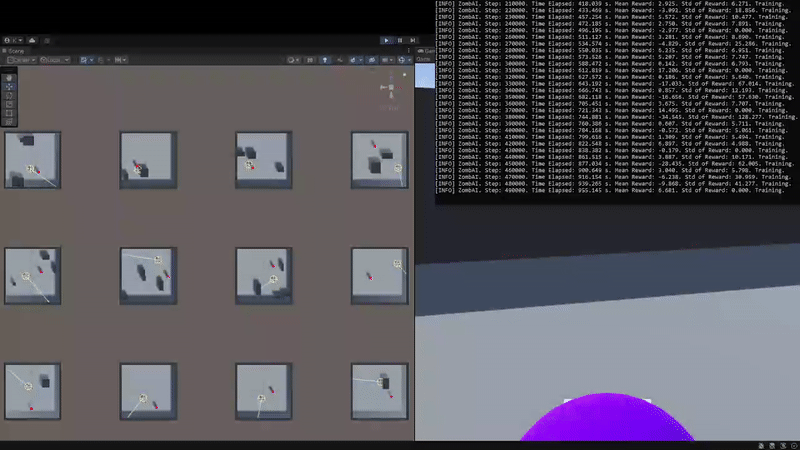Select the Rect tool
Screen dimensions: 800x450
(9, 113)
